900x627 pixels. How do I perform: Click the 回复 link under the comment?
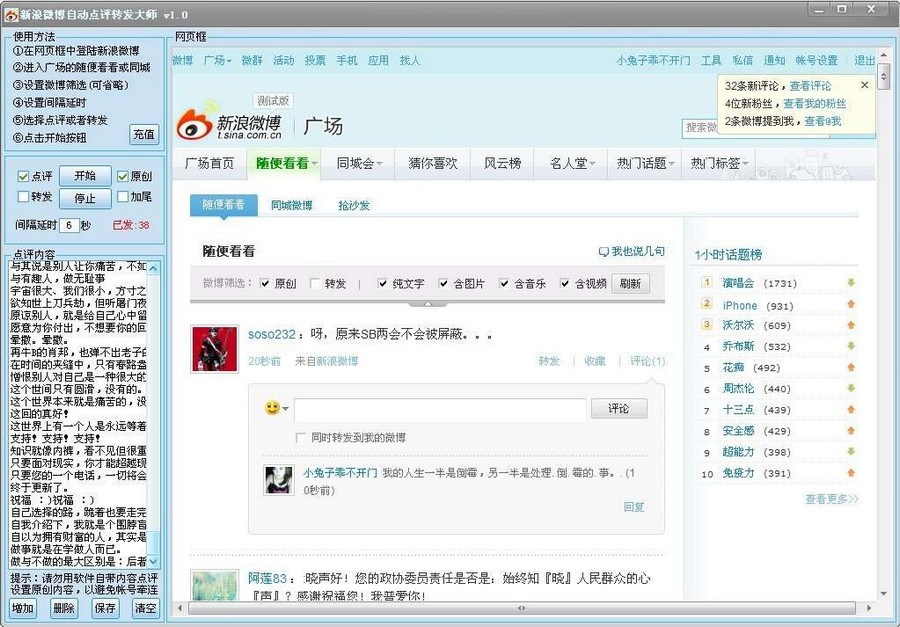point(634,506)
